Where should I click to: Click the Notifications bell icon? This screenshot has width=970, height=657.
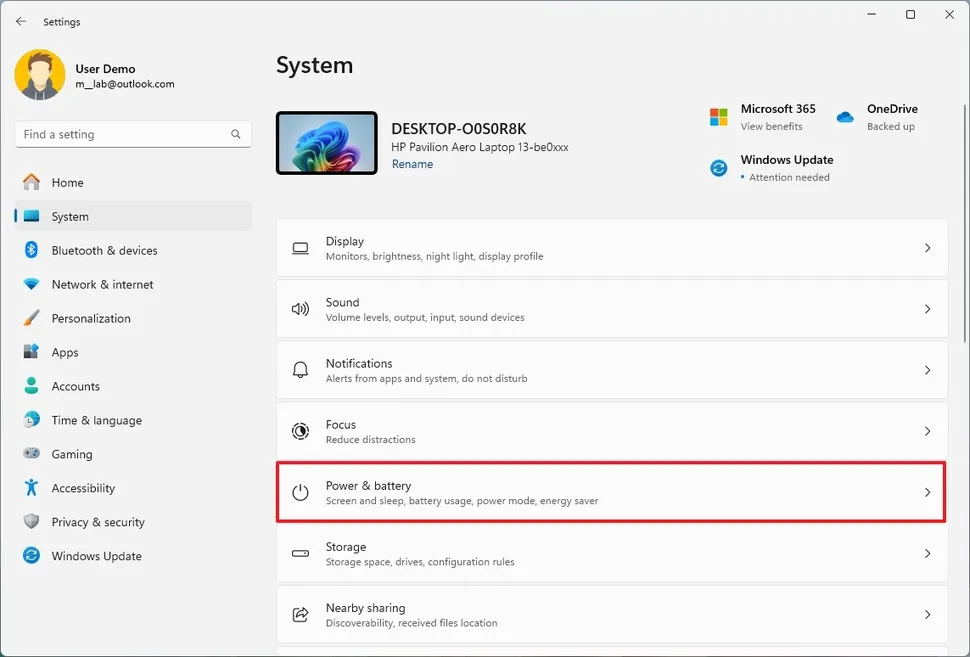(x=300, y=369)
